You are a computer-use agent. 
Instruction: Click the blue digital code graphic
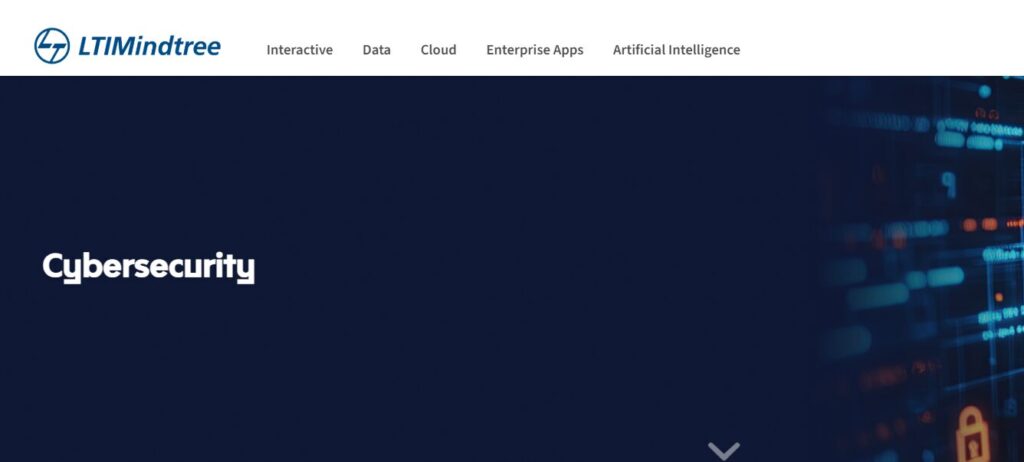click(914, 269)
